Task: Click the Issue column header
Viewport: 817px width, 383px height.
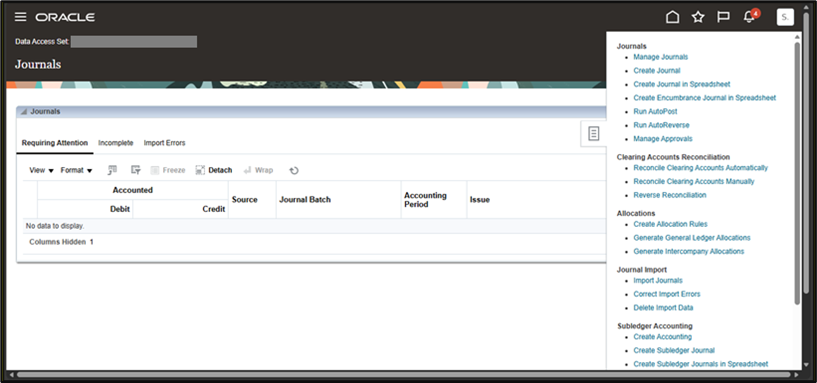Action: (x=536, y=200)
